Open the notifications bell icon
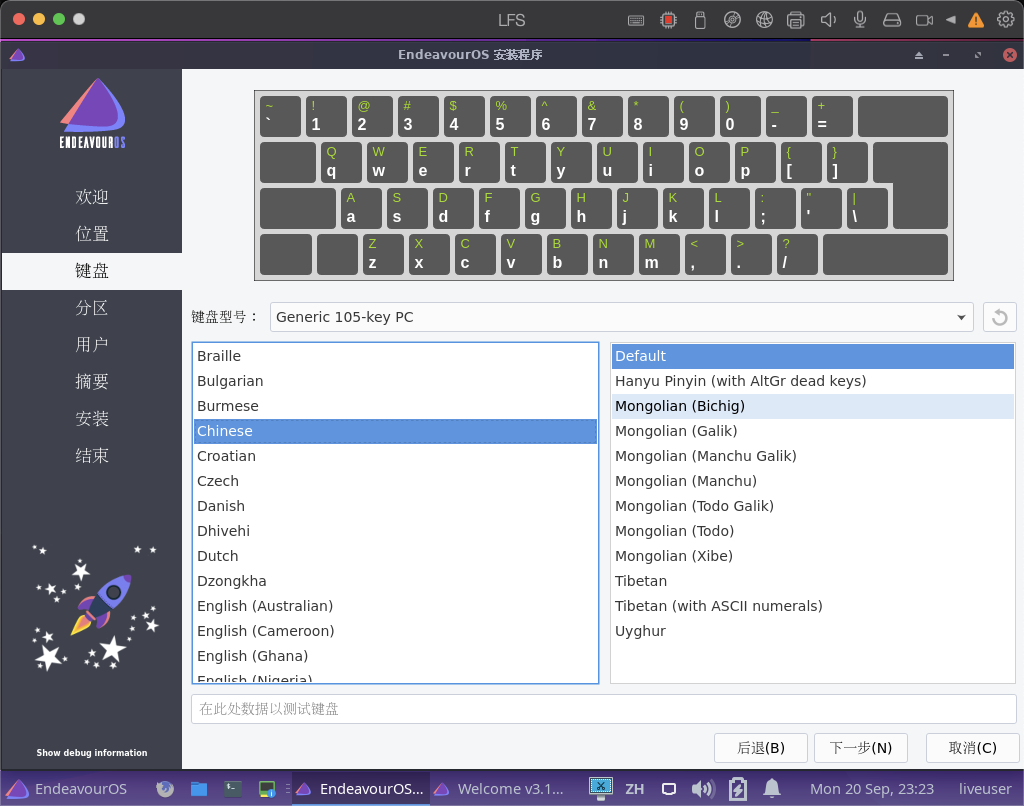The height and width of the screenshot is (806, 1024). coord(772,788)
